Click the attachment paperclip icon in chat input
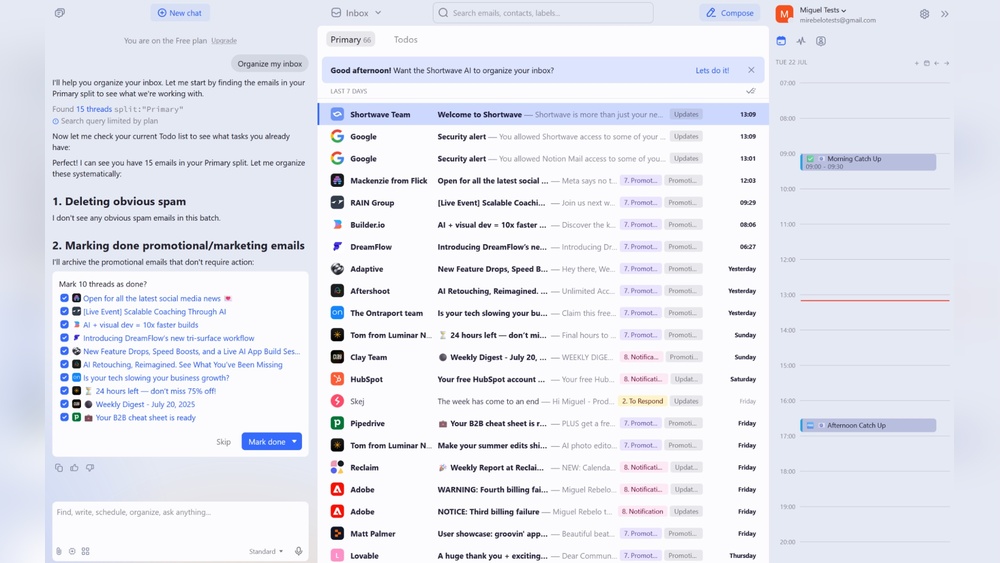The image size is (1000, 563). coord(59,551)
